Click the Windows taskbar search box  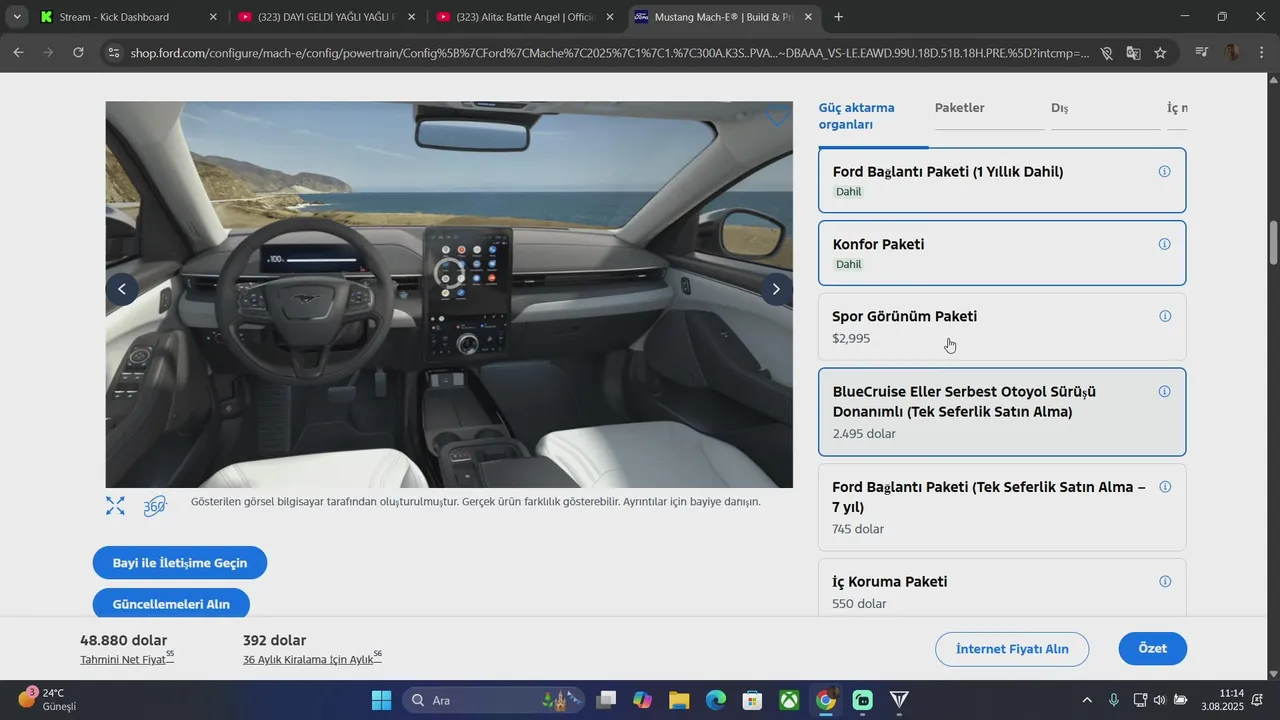point(495,700)
